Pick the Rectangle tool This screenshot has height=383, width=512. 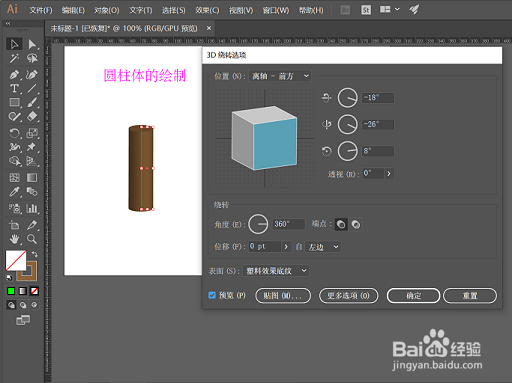[14, 103]
